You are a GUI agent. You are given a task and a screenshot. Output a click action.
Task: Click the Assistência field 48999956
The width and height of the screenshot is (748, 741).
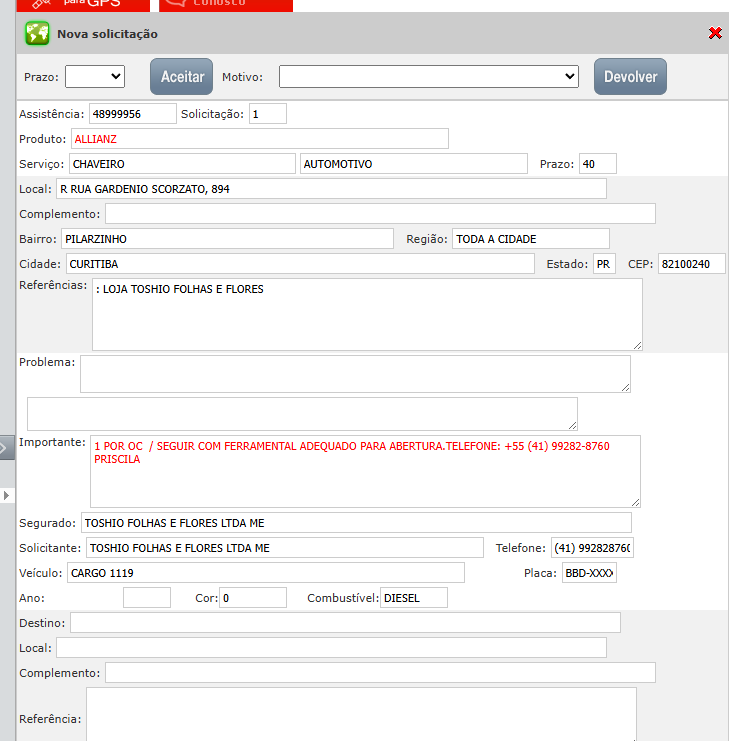(x=133, y=114)
